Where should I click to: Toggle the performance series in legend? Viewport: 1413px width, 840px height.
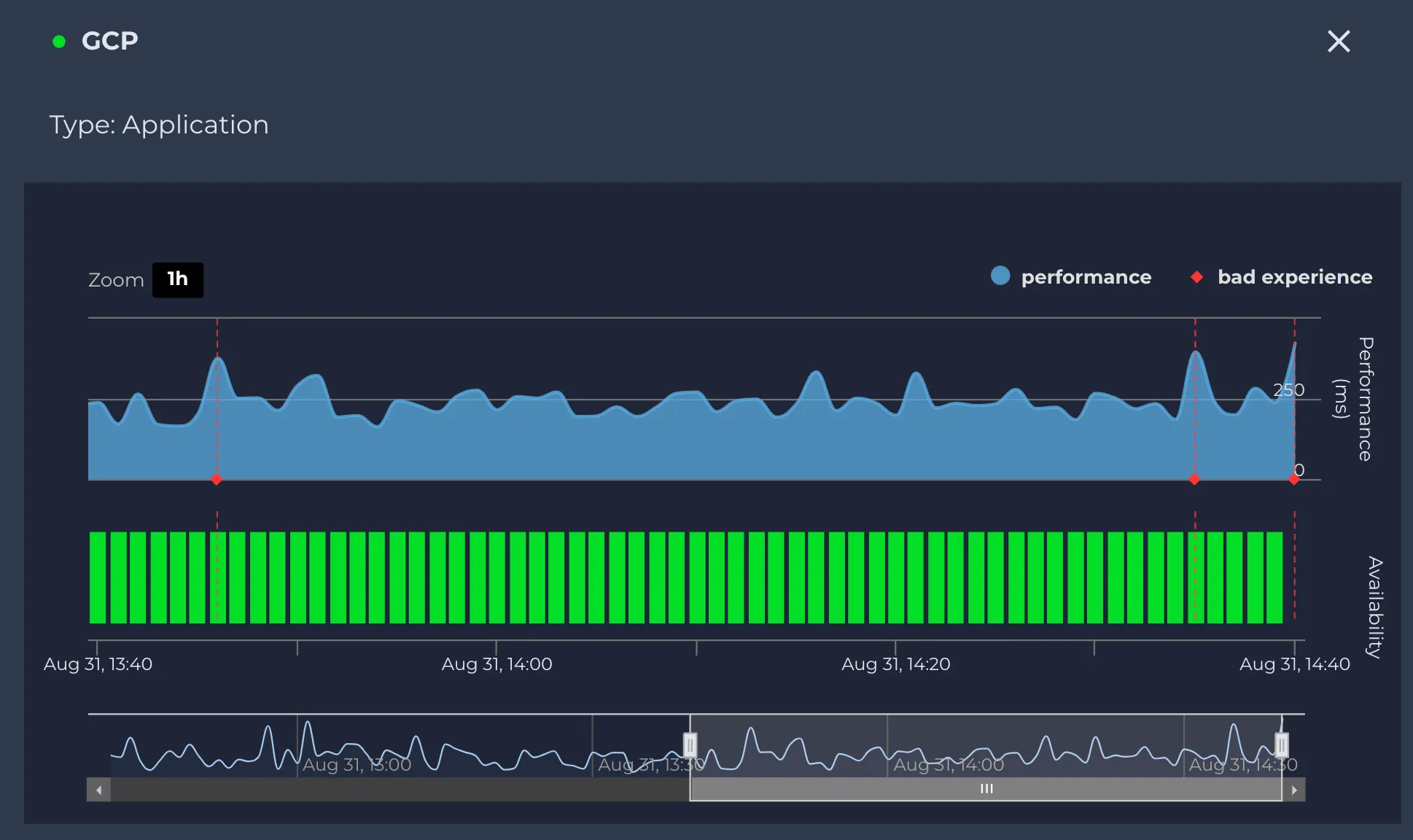point(1071,277)
